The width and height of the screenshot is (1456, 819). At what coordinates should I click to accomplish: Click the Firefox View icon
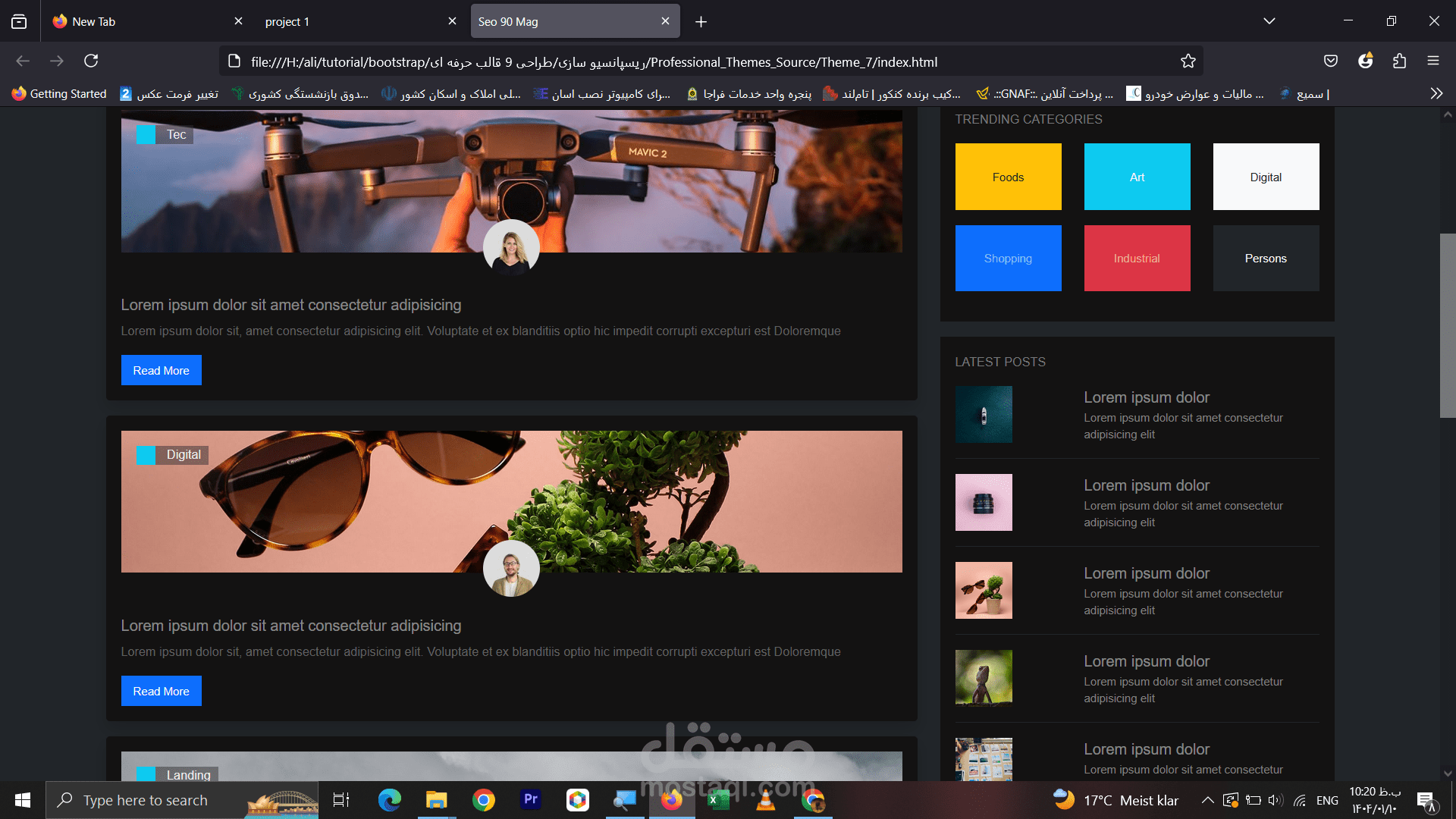tap(19, 21)
